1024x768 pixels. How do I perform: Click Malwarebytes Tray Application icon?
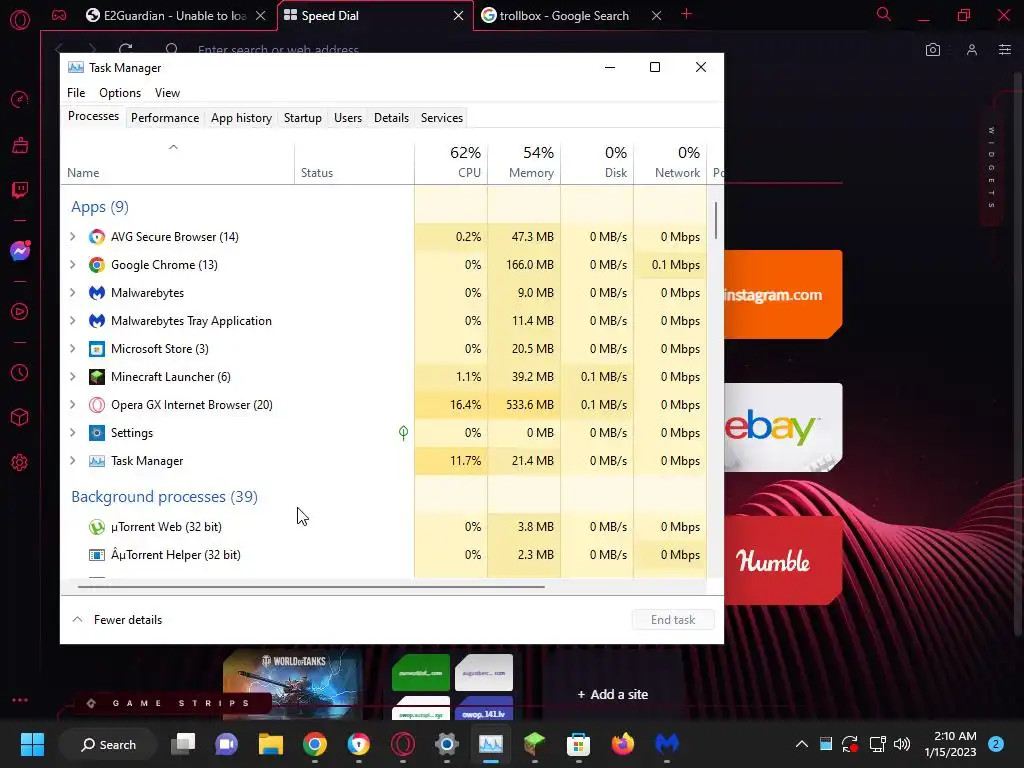click(x=97, y=321)
